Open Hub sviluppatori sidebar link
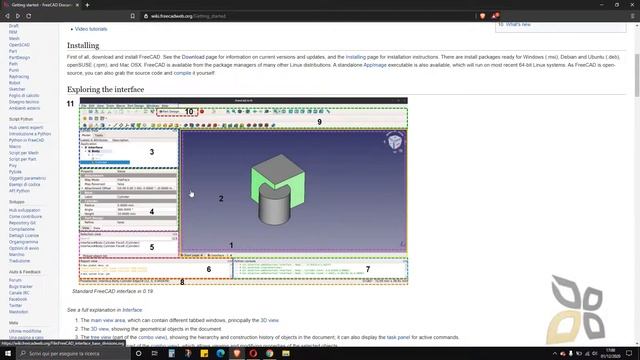Screen dimensions: 640x360 tap(24, 210)
